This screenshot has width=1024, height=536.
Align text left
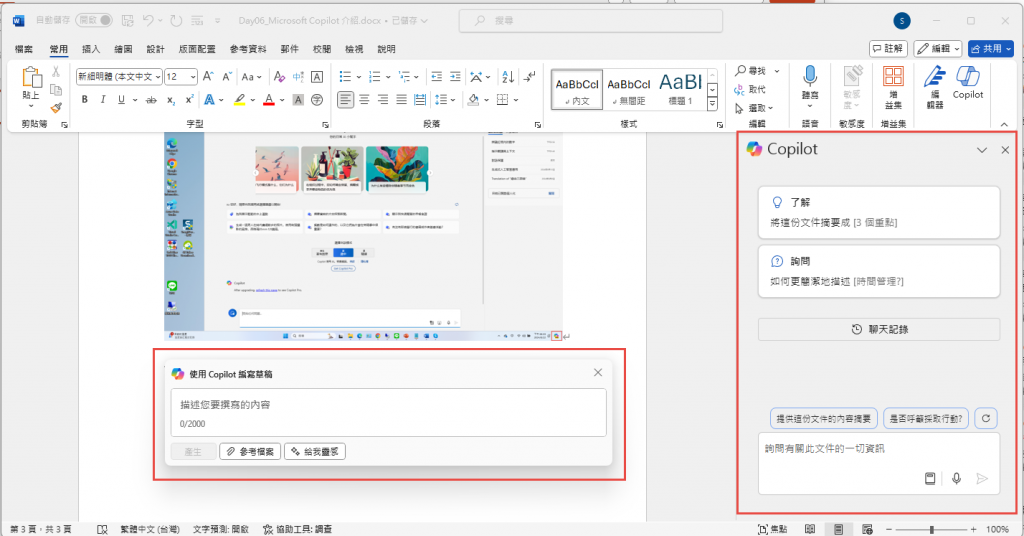pos(345,100)
